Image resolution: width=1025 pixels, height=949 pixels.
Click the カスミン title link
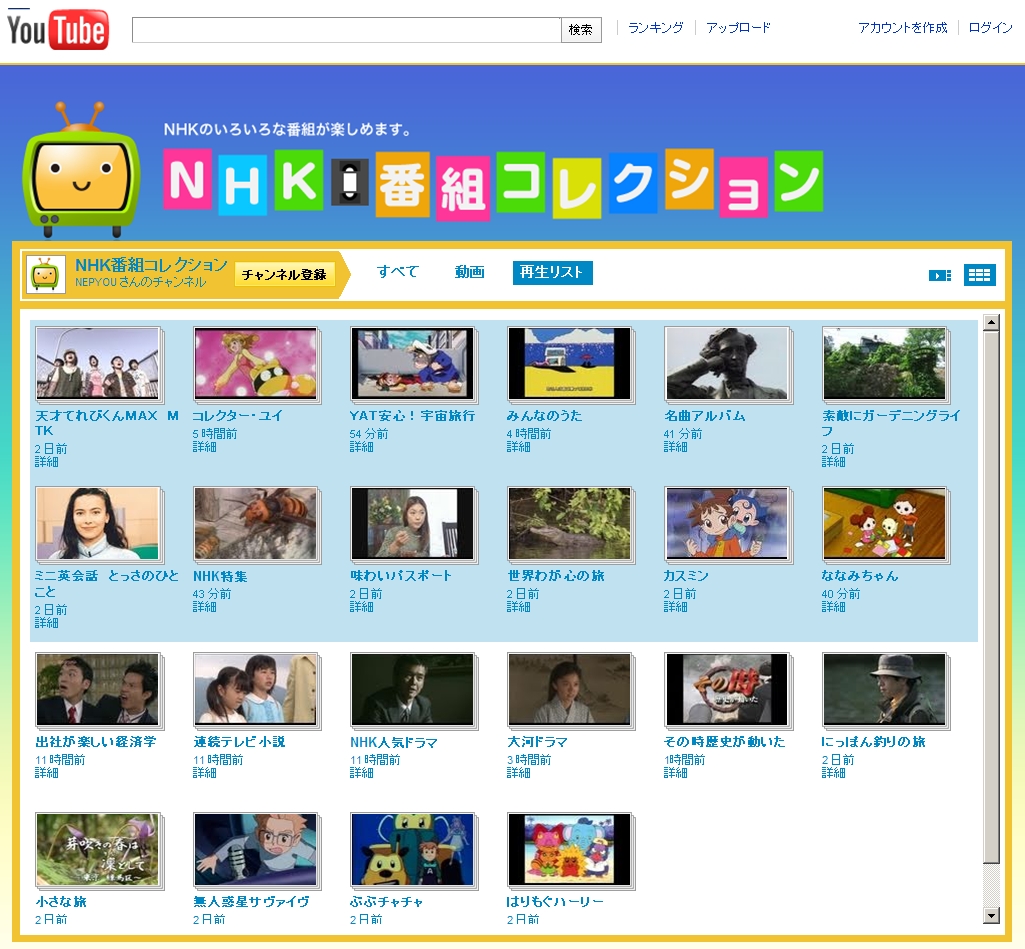pyautogui.click(x=686, y=576)
